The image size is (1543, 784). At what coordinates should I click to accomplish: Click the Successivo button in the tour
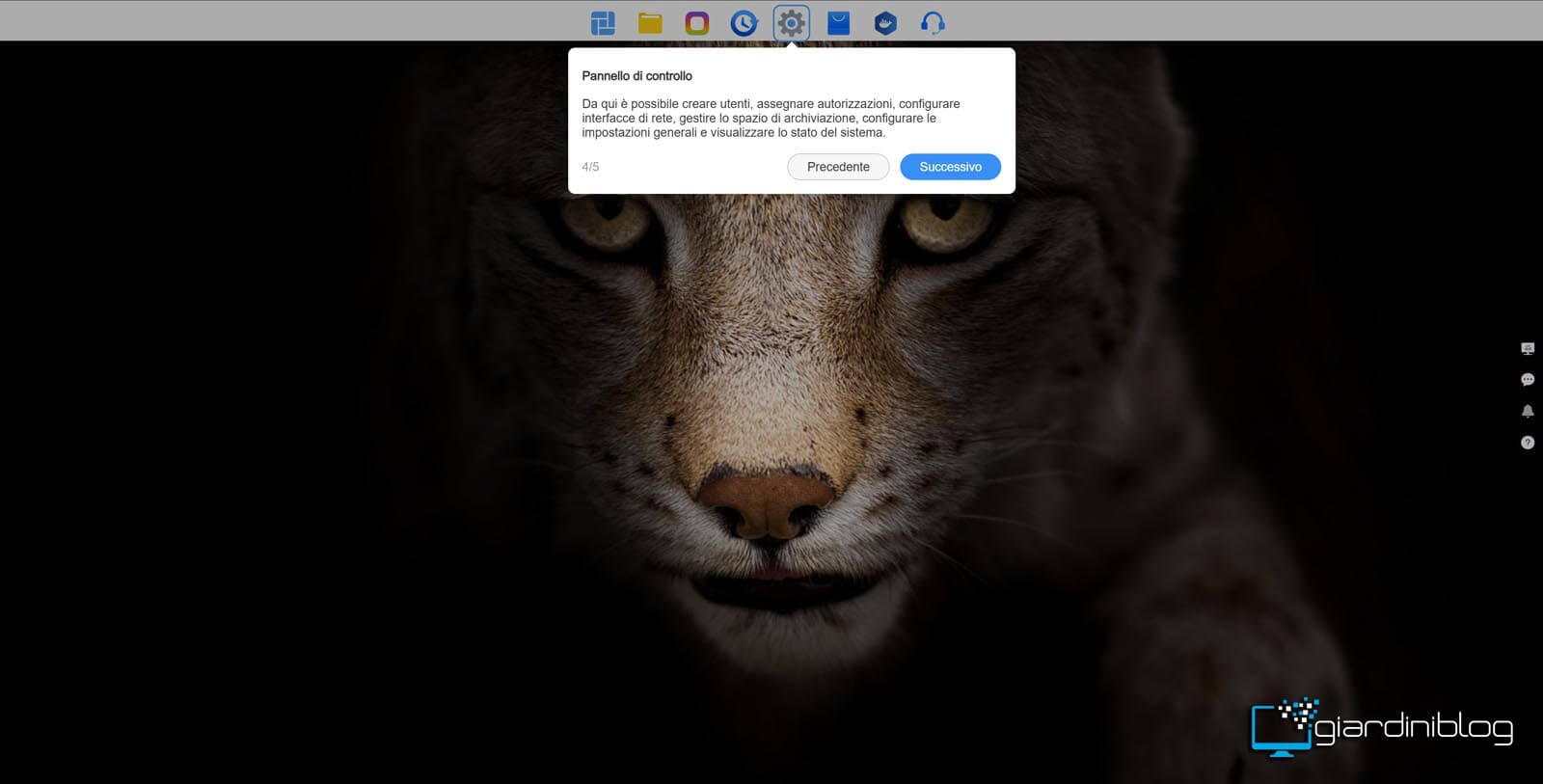click(x=950, y=167)
